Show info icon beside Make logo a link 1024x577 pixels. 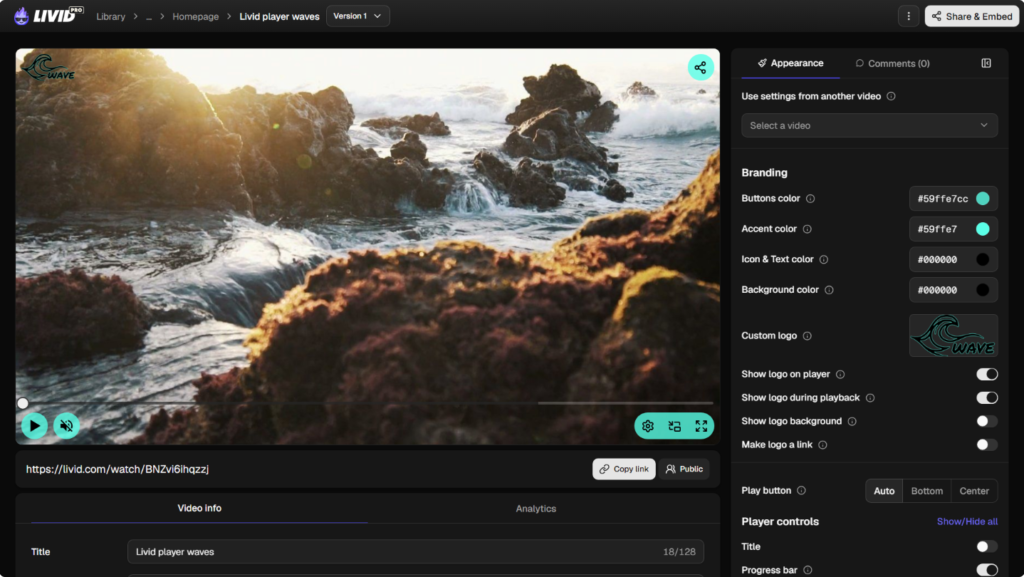click(823, 445)
